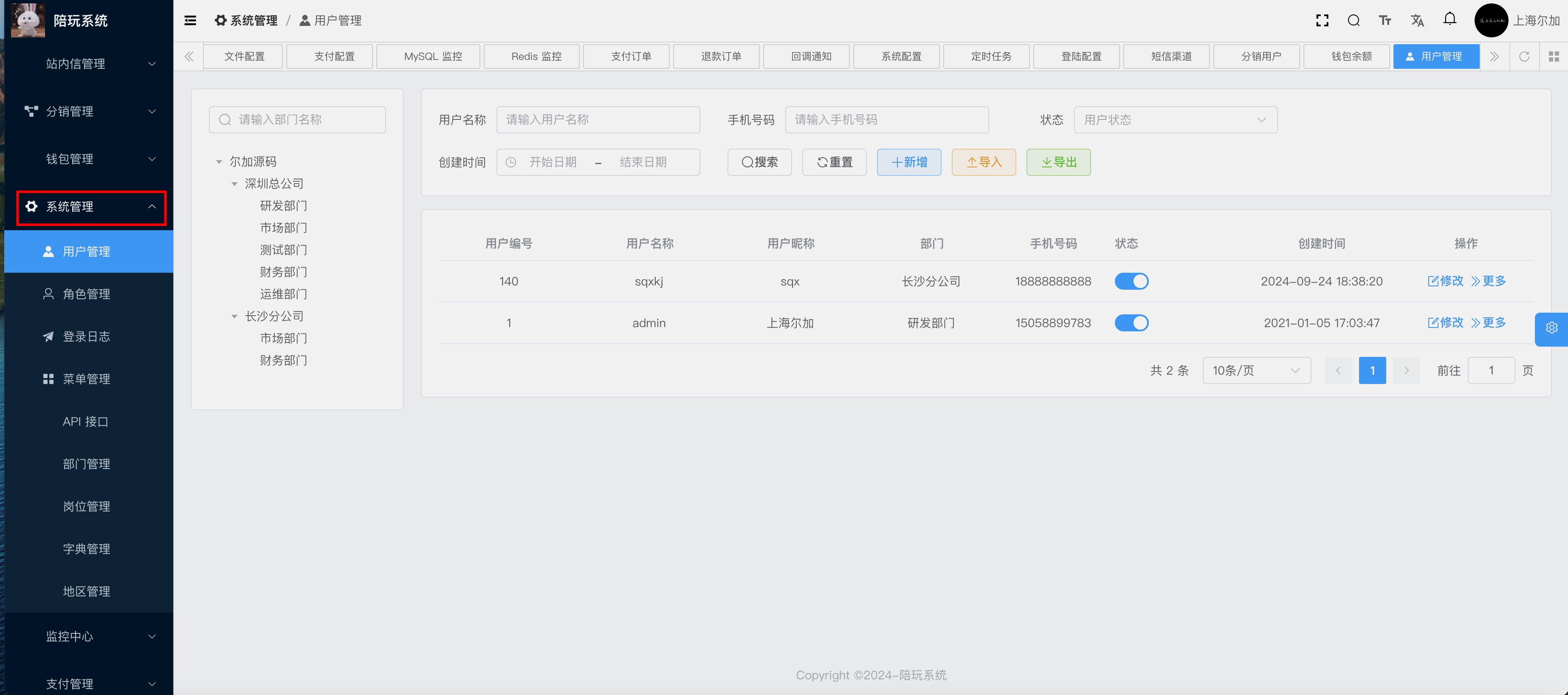Screen dimensions: 1568x695
Task: Click the 系统管理 breadcrumb
Action: [x=246, y=21]
